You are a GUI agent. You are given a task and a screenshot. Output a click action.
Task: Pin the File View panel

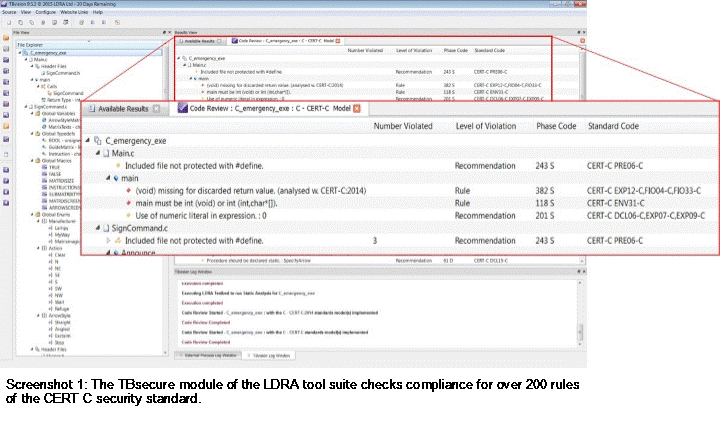[x=164, y=33]
